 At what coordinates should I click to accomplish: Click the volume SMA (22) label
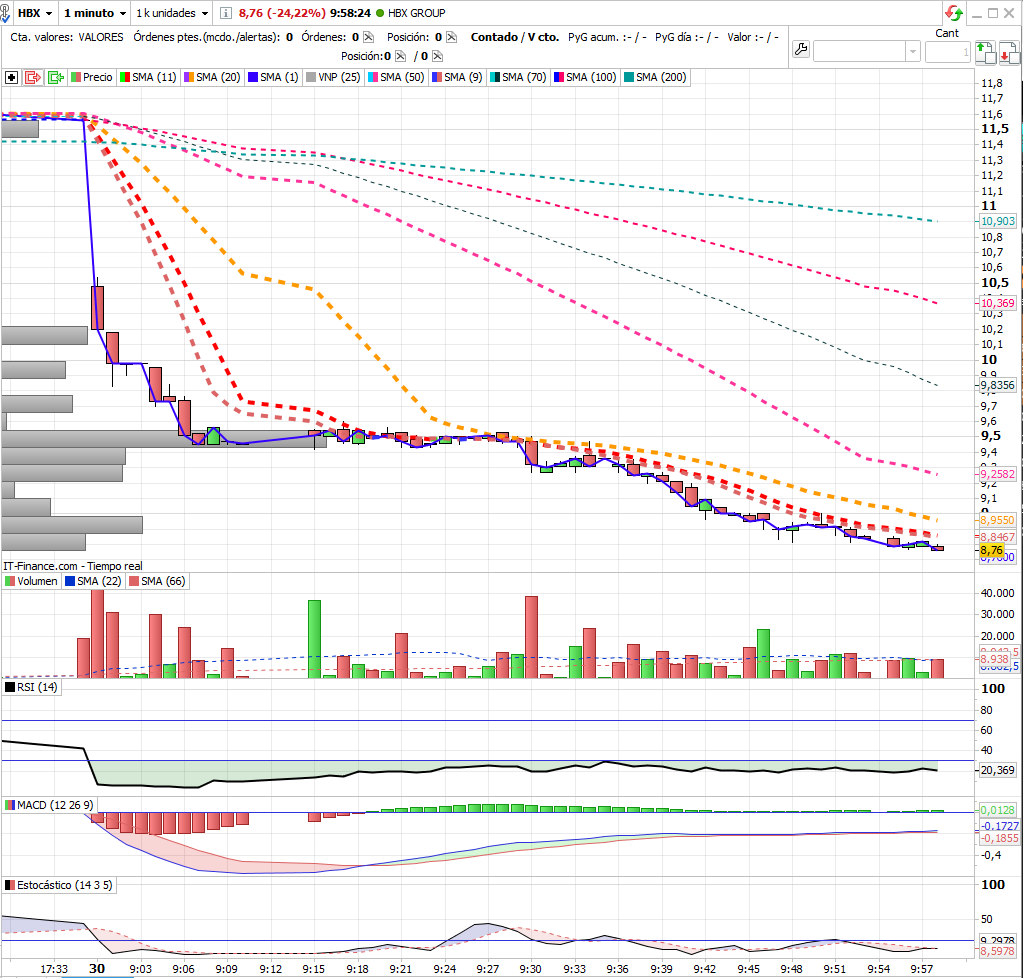point(93,581)
